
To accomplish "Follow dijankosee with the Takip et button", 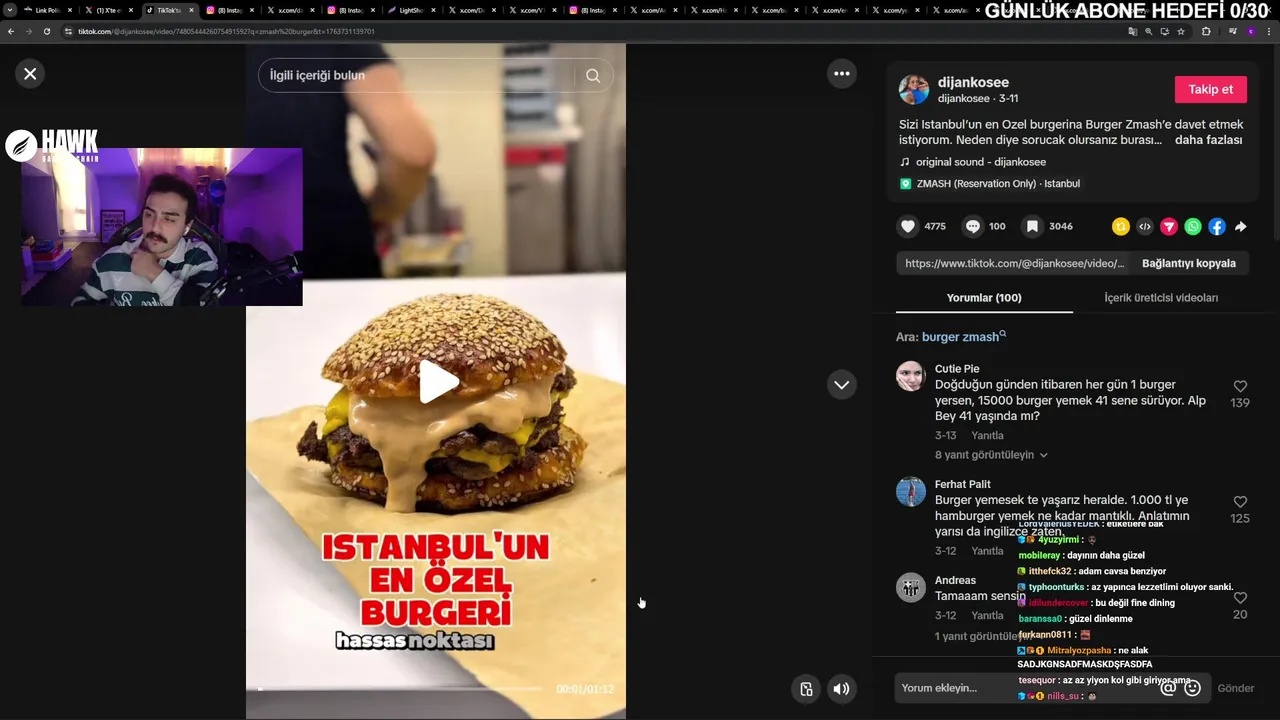I will [x=1210, y=89].
